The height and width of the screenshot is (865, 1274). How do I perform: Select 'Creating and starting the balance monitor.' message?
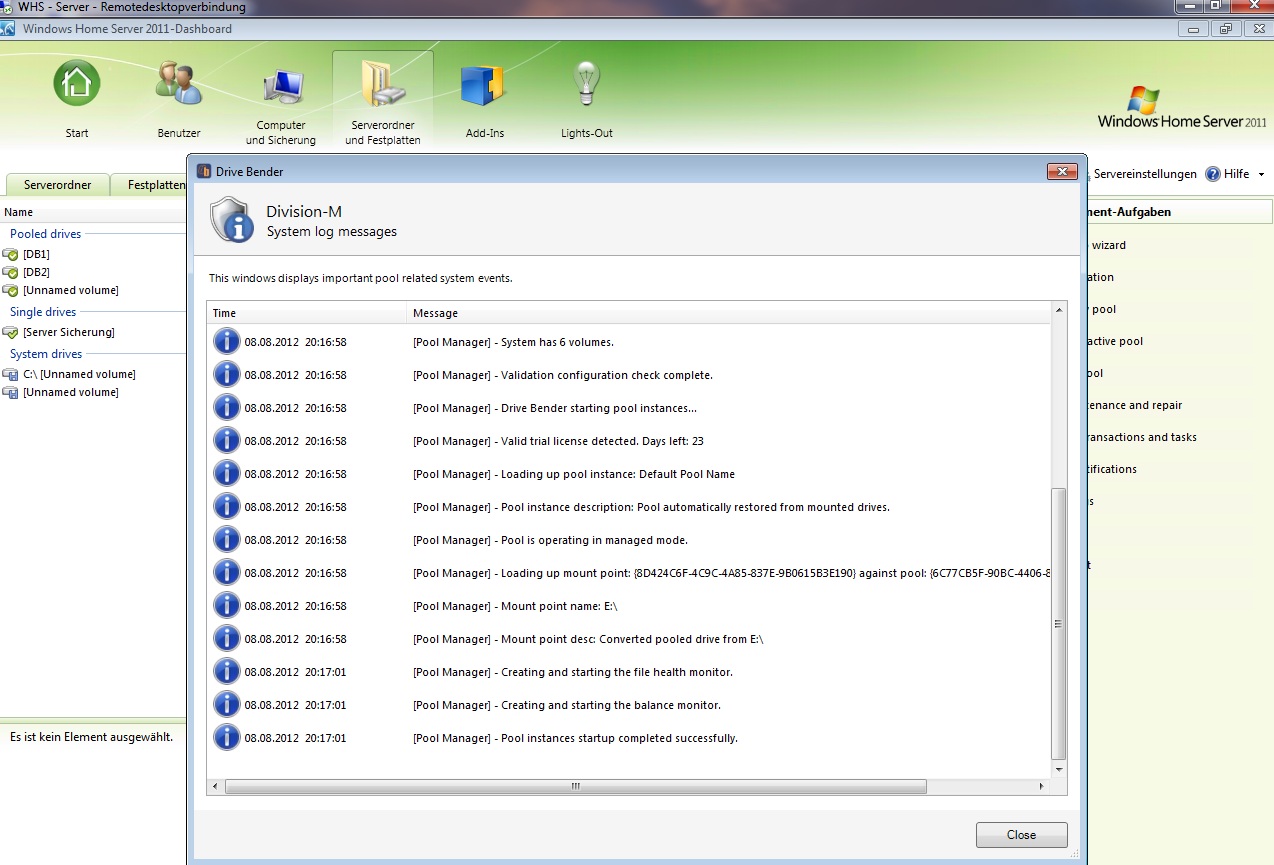(567, 705)
